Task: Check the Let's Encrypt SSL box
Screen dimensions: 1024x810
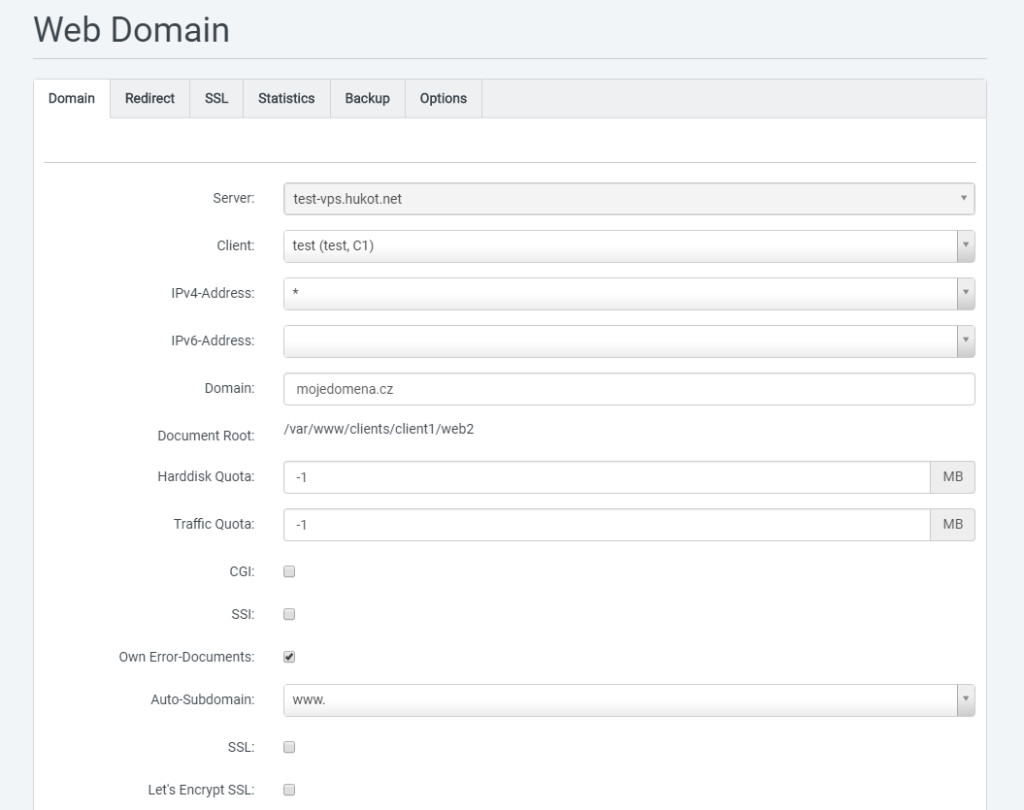Action: 289,790
